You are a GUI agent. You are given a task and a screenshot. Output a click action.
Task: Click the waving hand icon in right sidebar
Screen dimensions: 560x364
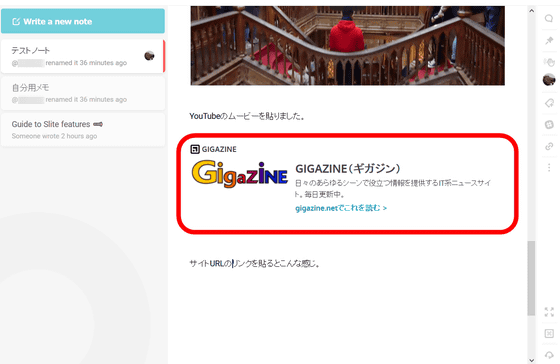pos(549,62)
